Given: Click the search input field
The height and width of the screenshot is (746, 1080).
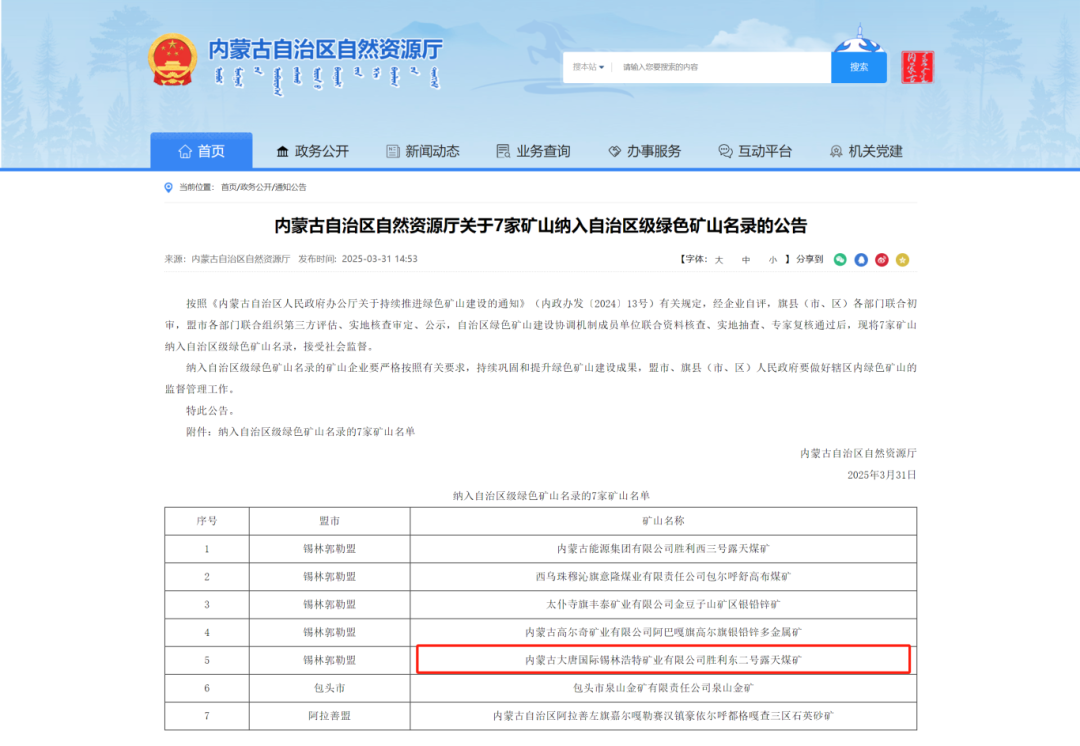Looking at the screenshot, I should point(722,67).
